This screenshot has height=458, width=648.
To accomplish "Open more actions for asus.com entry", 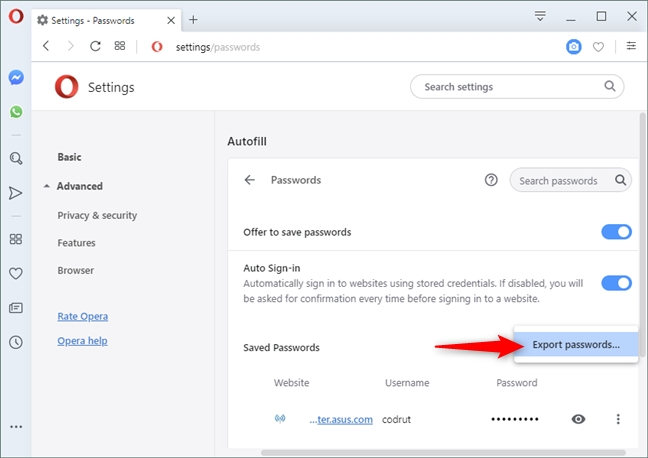I will (x=618, y=419).
